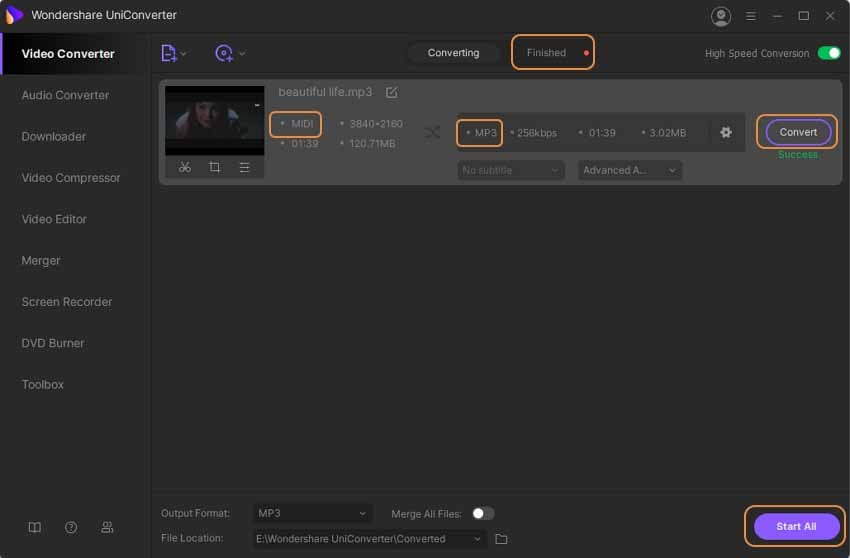Open Screen Recorder section
The height and width of the screenshot is (558, 850).
pyautogui.click(x=67, y=302)
